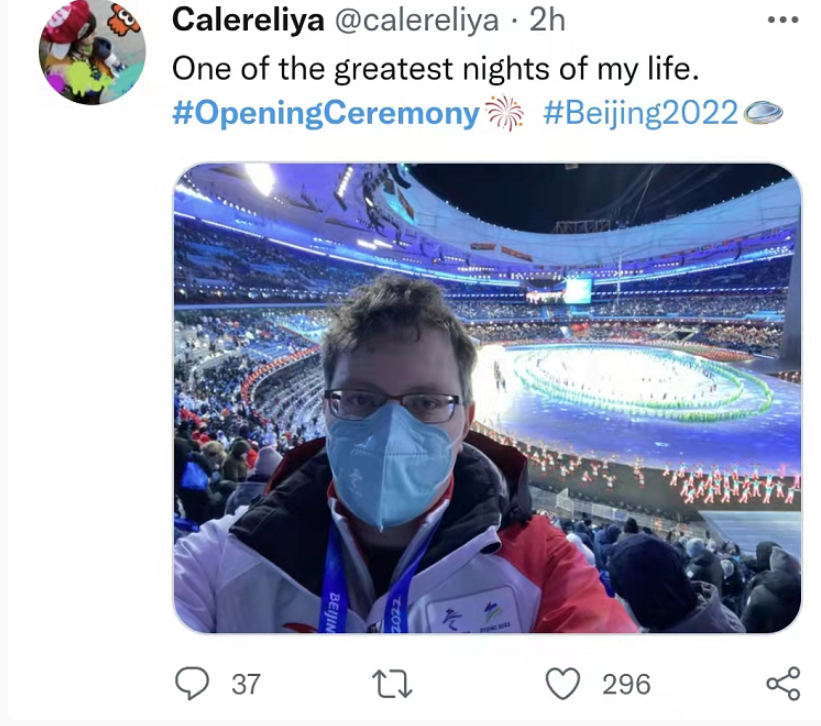Open the Calereliya profile avatar
The width and height of the screenshot is (821, 726).
coord(92,52)
